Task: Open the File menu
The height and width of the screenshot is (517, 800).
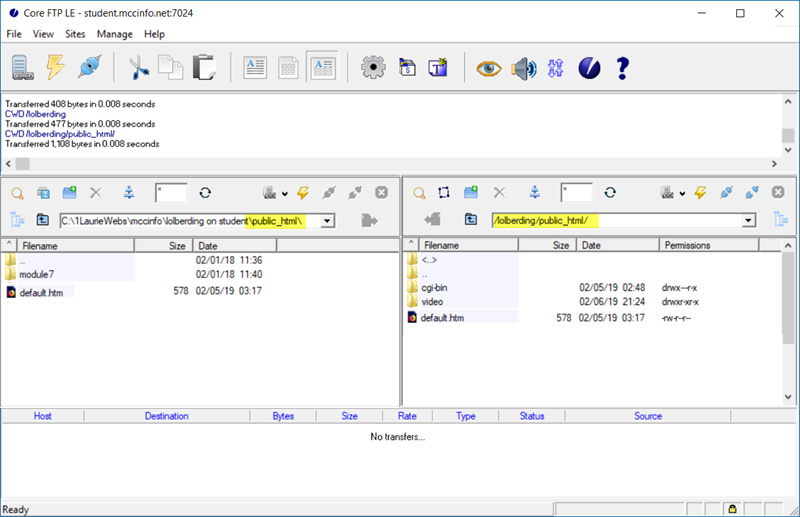Action: coord(14,34)
